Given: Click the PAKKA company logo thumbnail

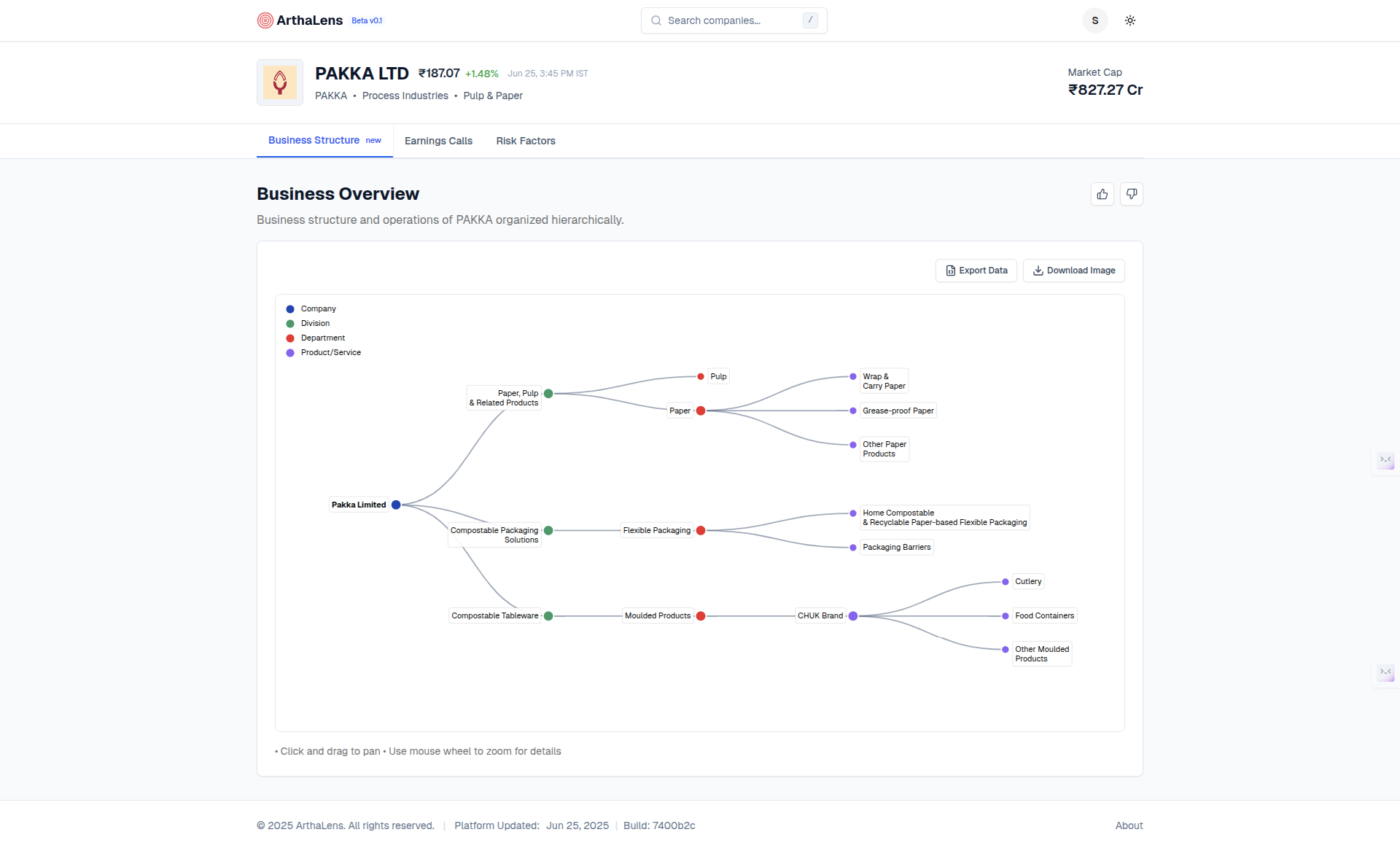Looking at the screenshot, I should (x=280, y=82).
